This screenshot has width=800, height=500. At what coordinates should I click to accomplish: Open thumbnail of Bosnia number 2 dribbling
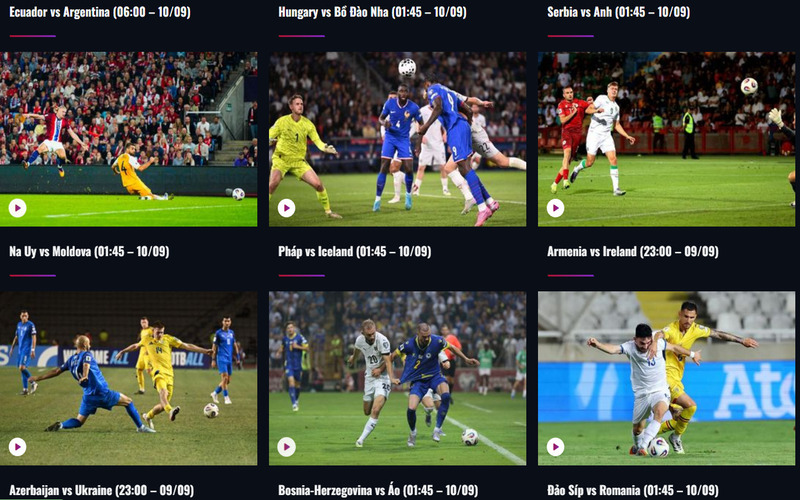coord(397,378)
